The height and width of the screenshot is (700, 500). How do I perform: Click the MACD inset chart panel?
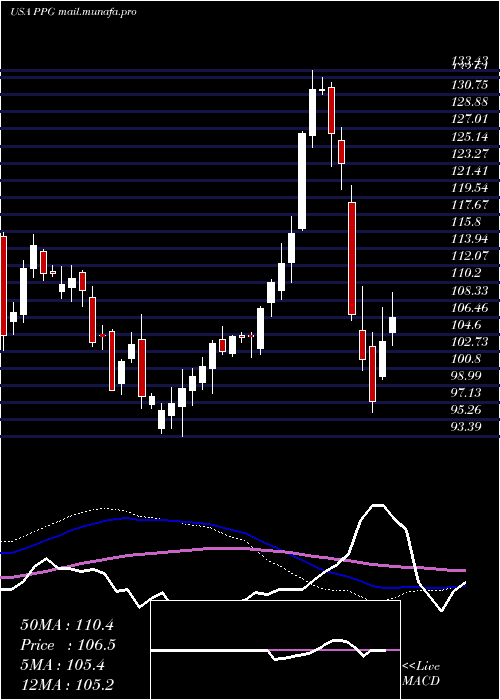275,650
